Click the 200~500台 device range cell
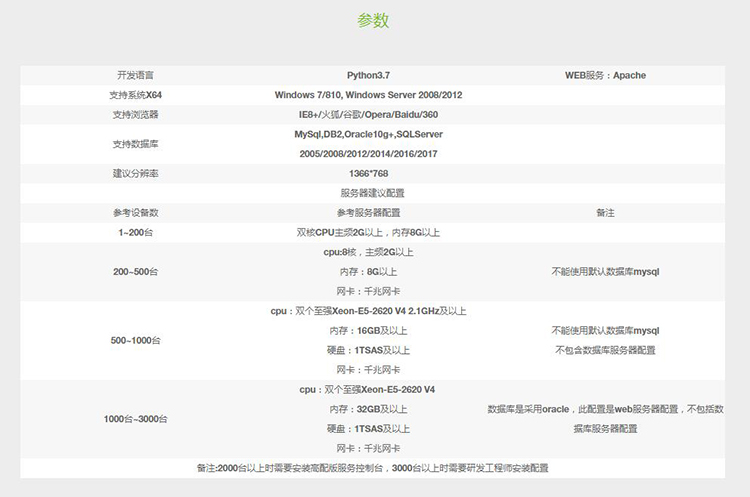Screen dimensions: 750x497 pos(135,272)
